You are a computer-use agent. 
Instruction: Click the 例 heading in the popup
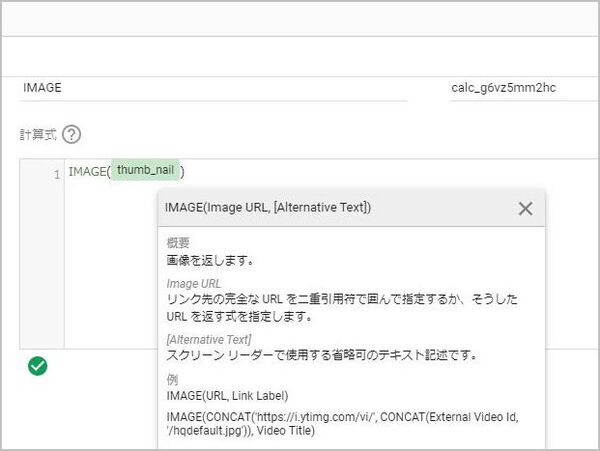pyautogui.click(x=173, y=380)
